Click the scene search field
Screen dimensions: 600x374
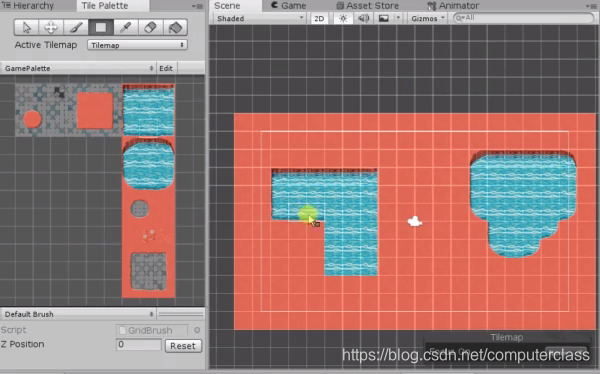tap(523, 18)
